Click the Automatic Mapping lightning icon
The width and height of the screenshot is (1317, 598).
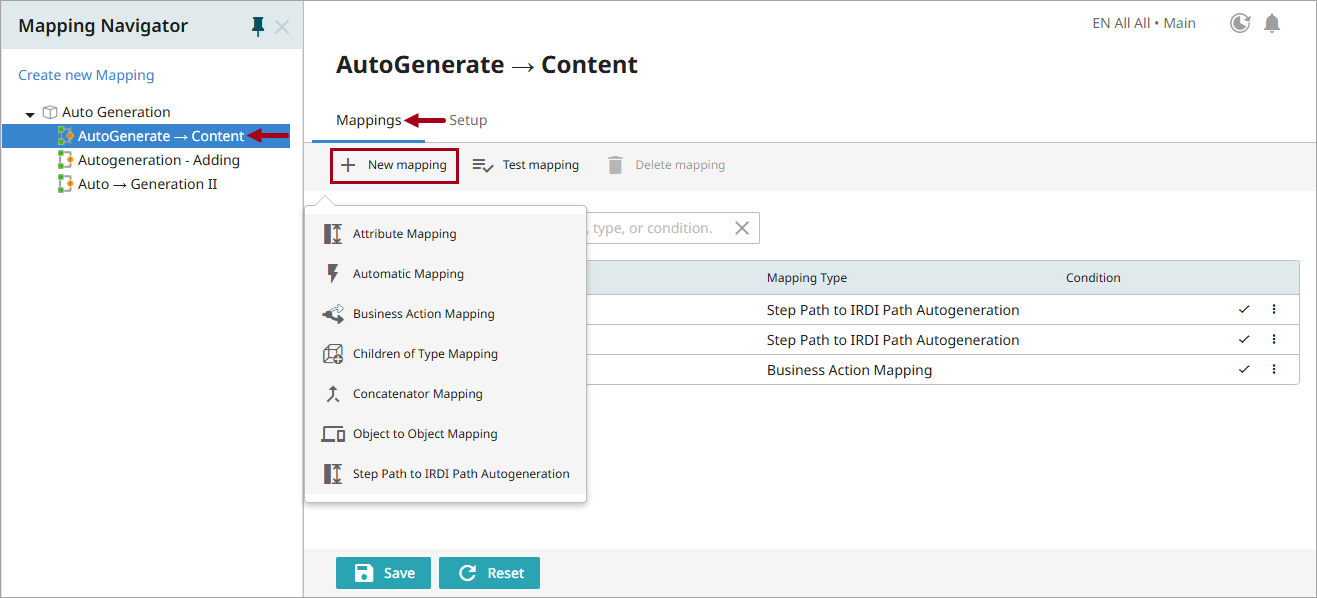333,274
